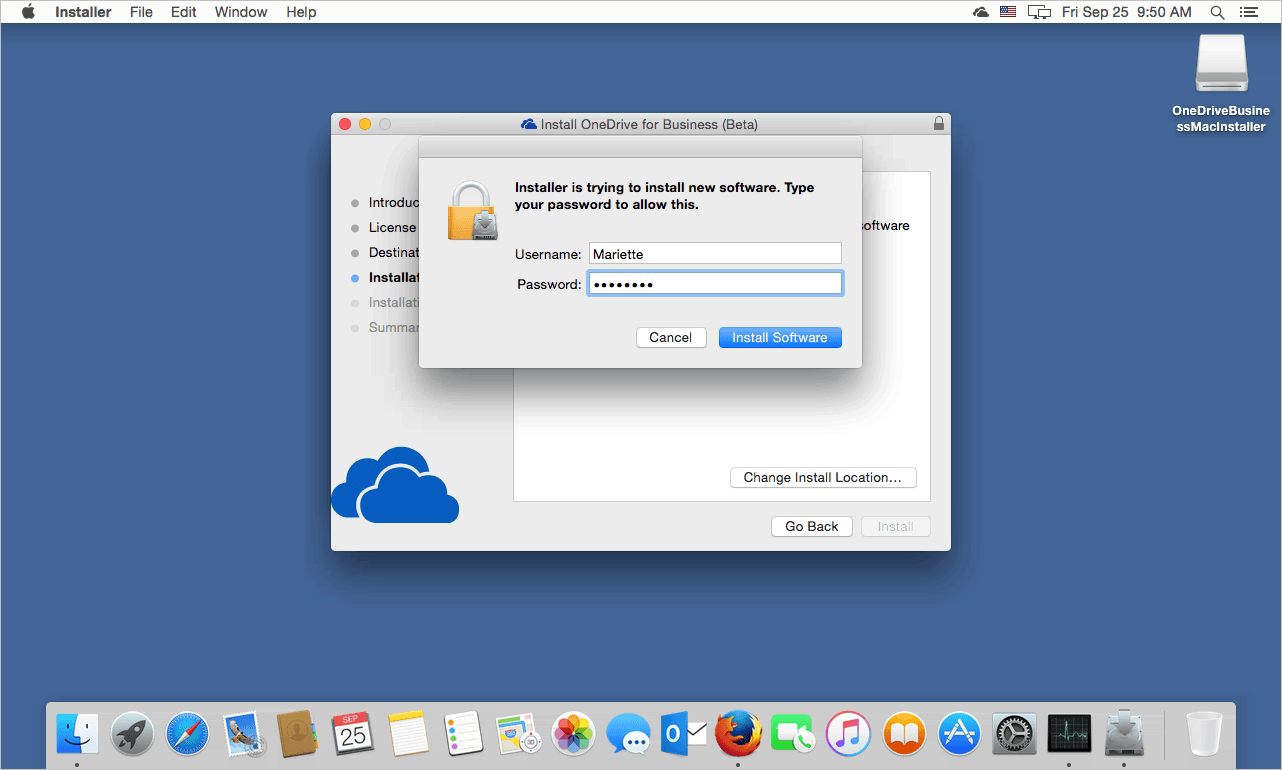Open Trash in the Dock
This screenshot has width=1282, height=770.
pyautogui.click(x=1204, y=735)
